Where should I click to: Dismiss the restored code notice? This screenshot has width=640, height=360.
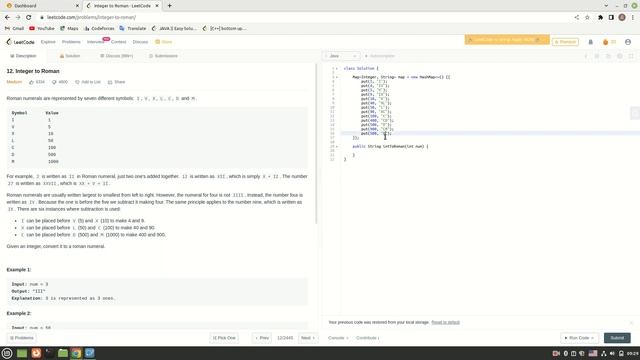pos(631,322)
